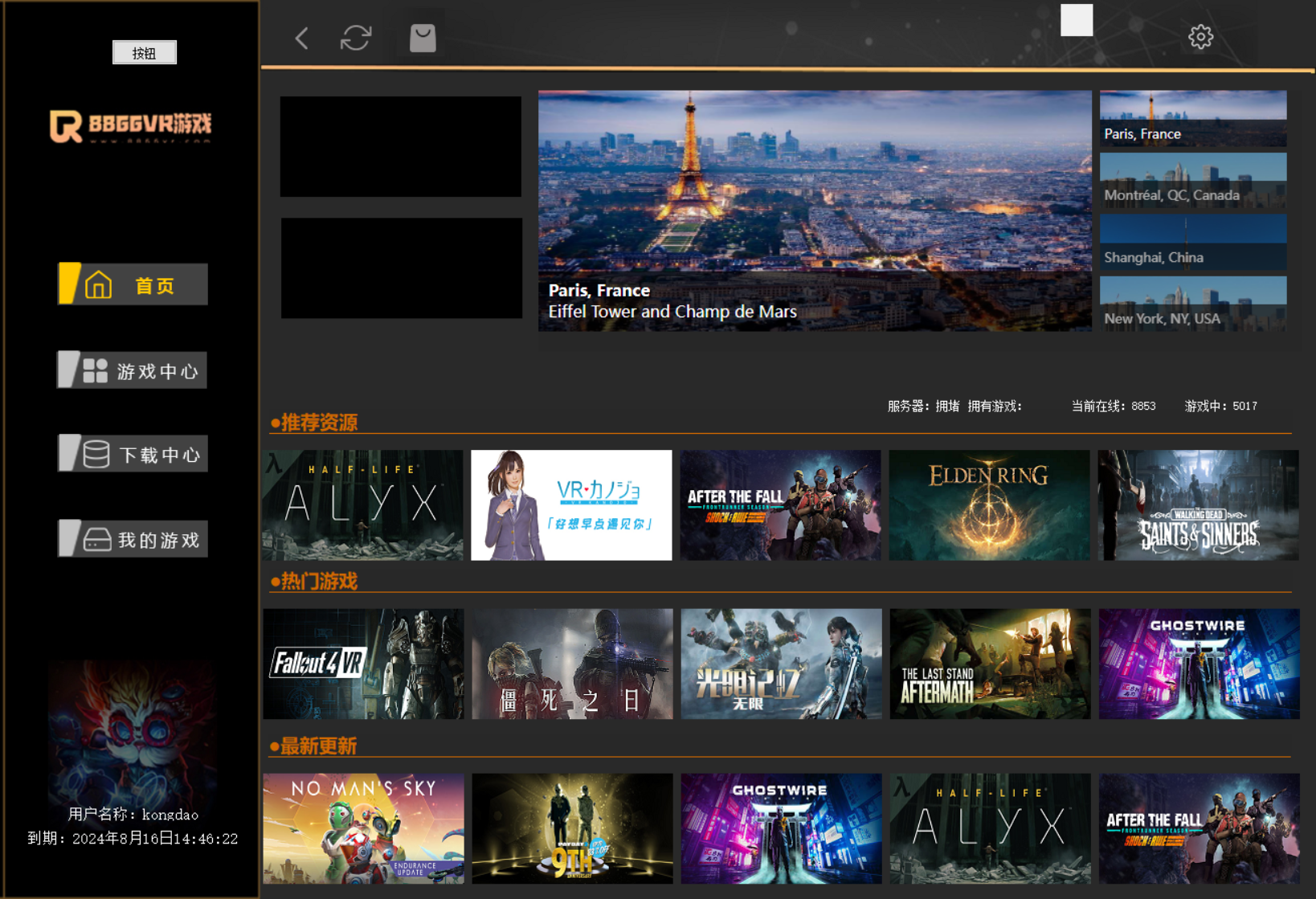Open 我的游戏 my games menu

pos(133,539)
